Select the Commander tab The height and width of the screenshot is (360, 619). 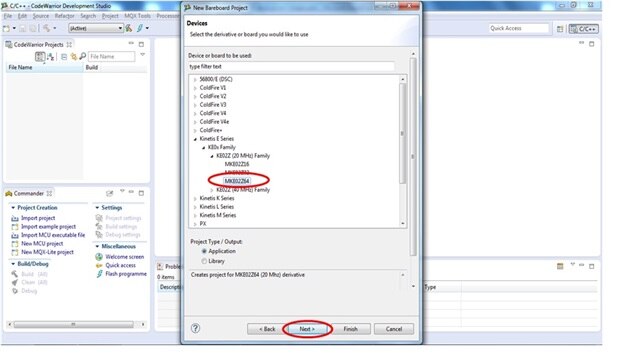coord(28,193)
